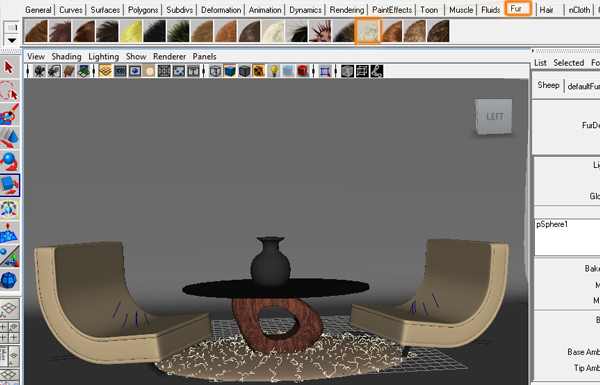Click the LEFT face of the view cube
The width and height of the screenshot is (600, 385).
494,116
